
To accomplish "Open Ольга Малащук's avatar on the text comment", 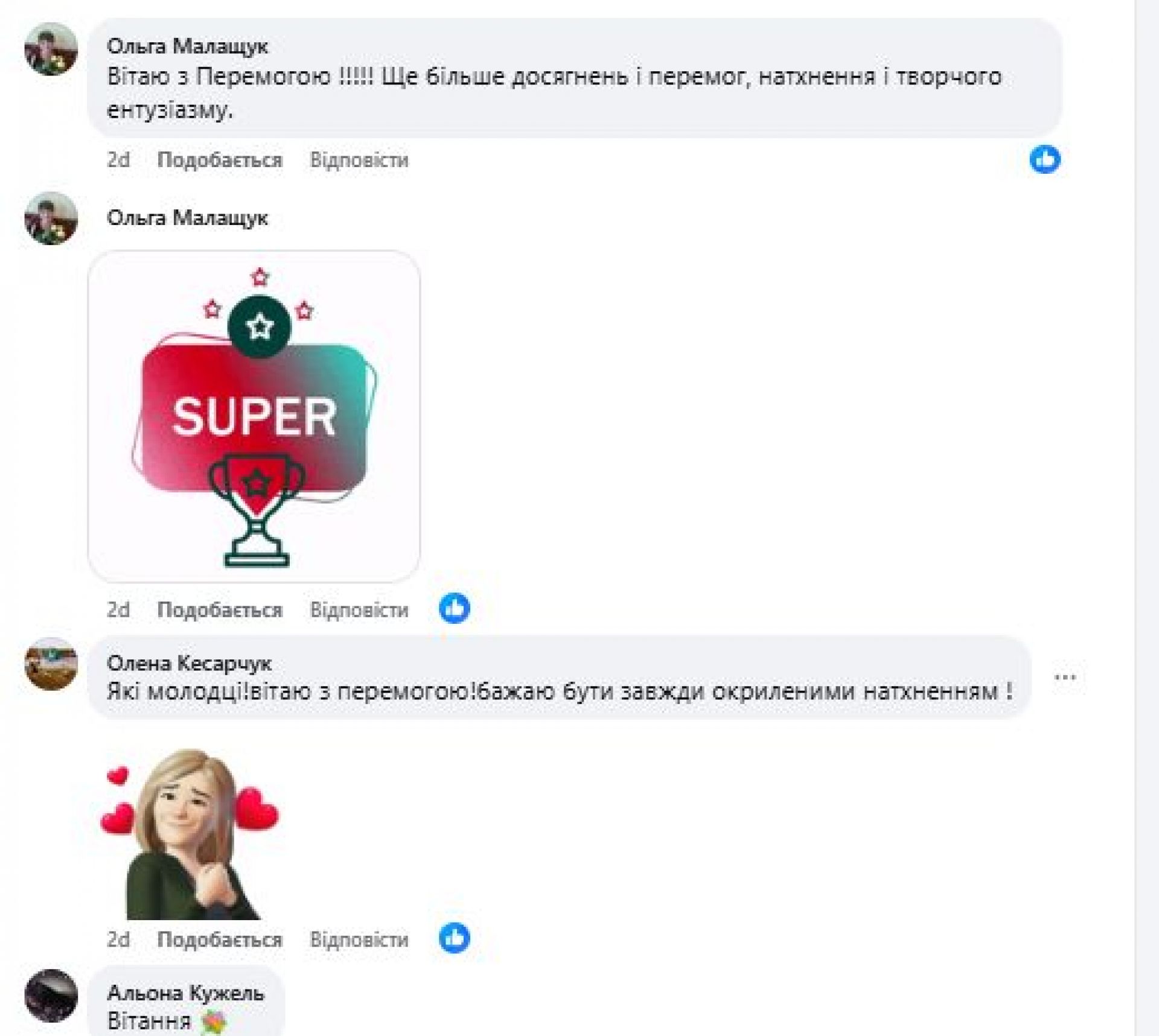I will (51, 49).
